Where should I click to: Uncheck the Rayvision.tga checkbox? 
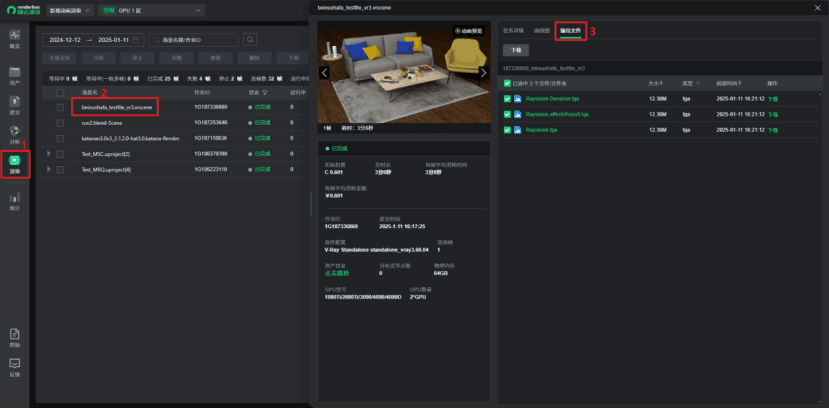pyautogui.click(x=508, y=129)
